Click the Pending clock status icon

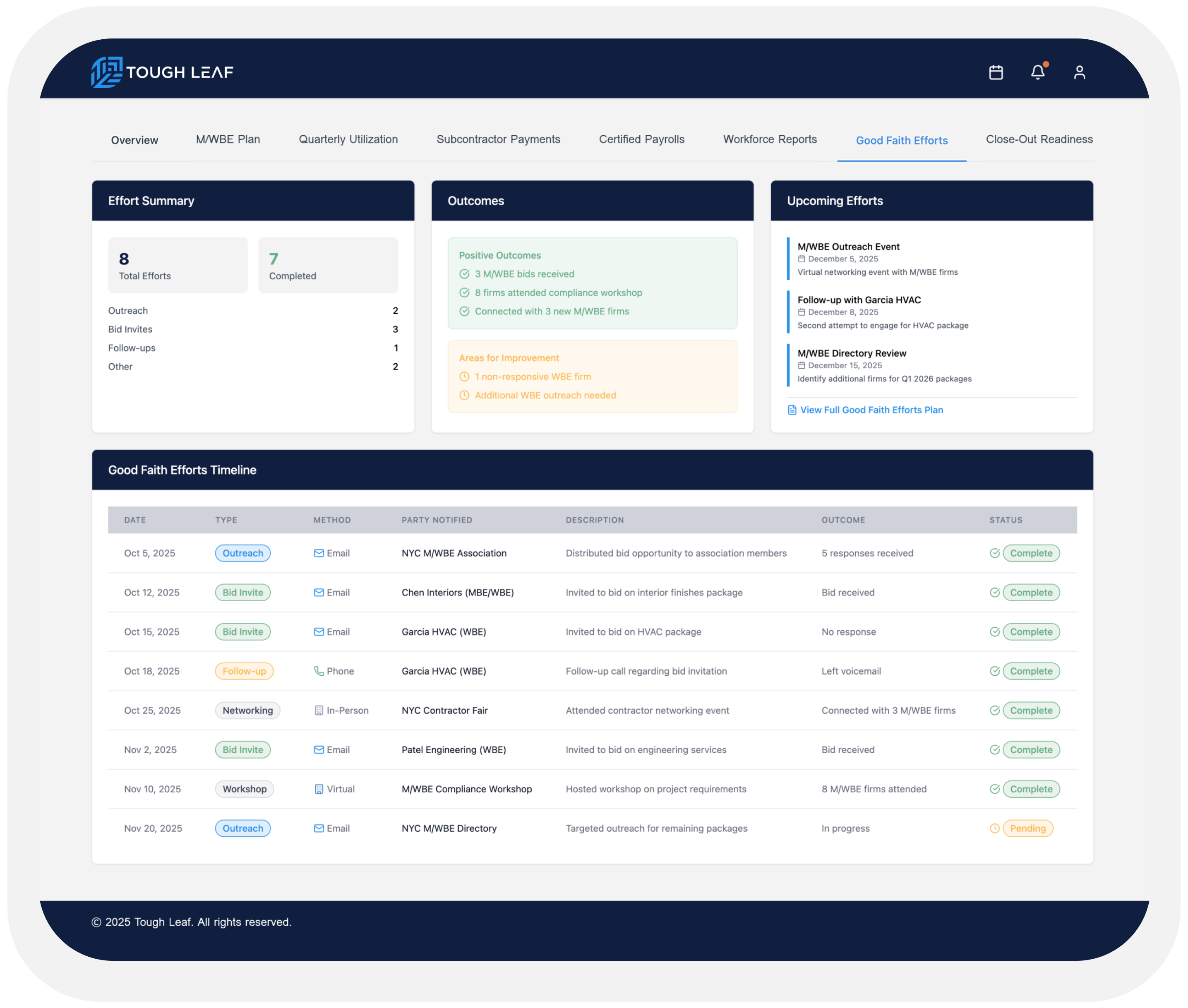click(994, 828)
